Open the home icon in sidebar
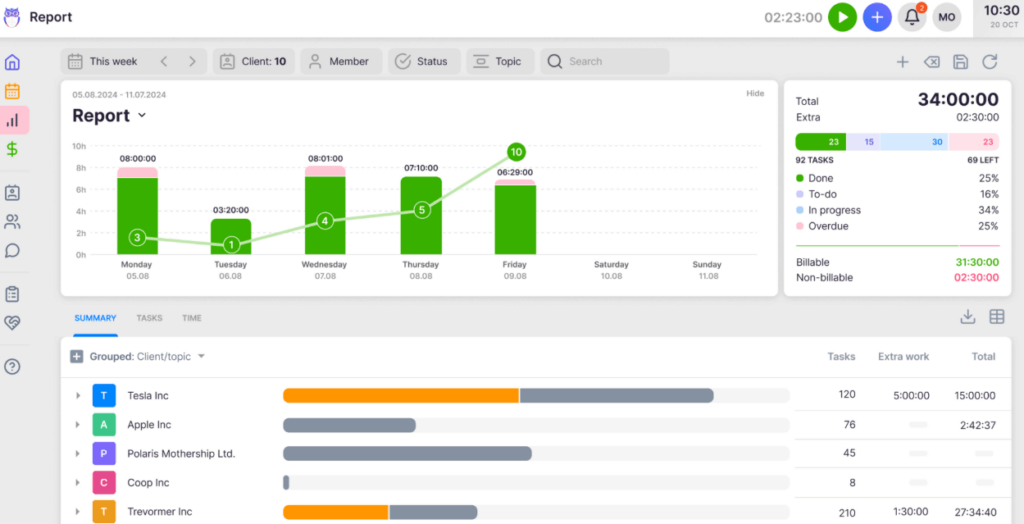1024x524 pixels. click(x=13, y=62)
